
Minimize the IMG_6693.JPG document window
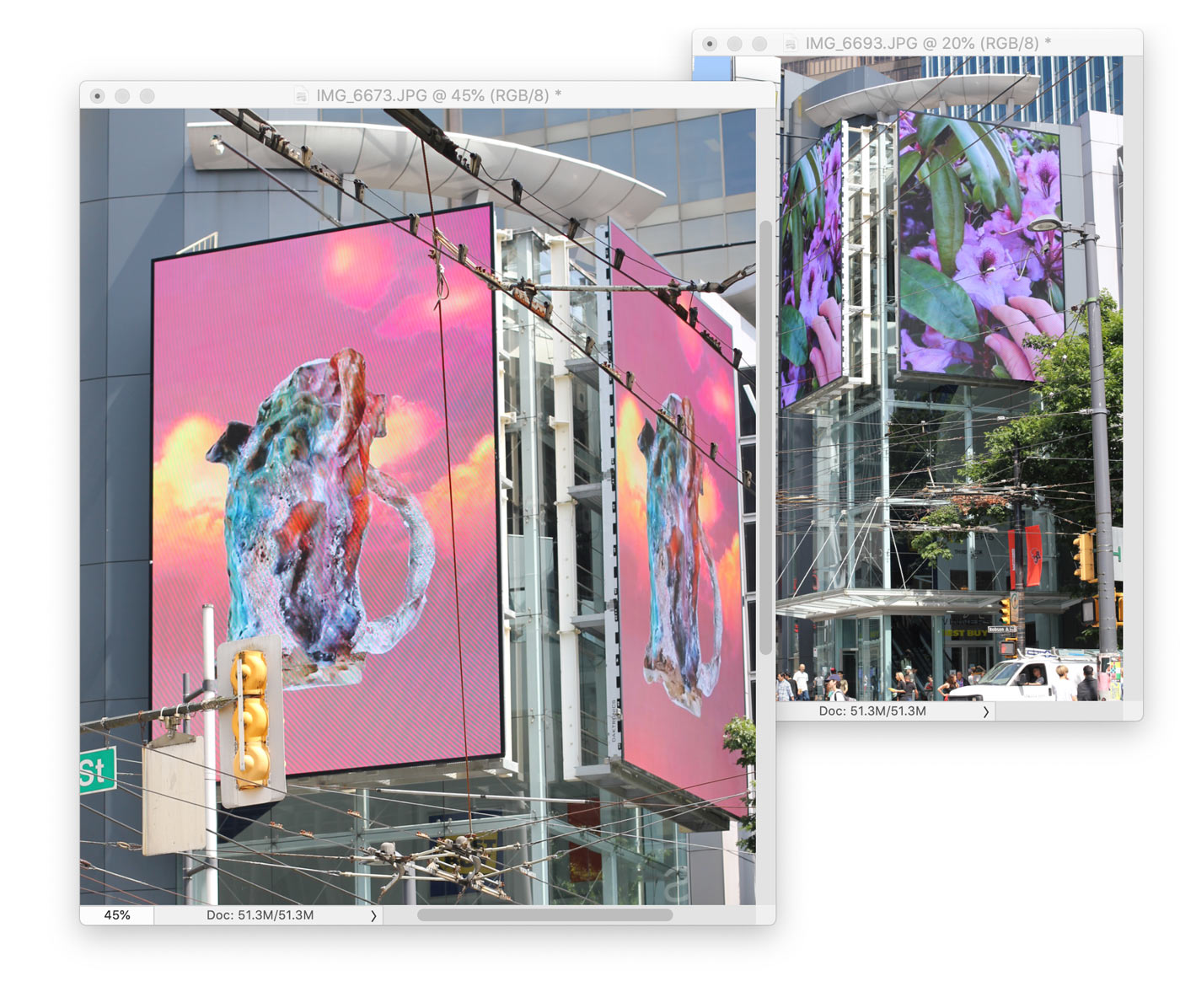point(735,44)
